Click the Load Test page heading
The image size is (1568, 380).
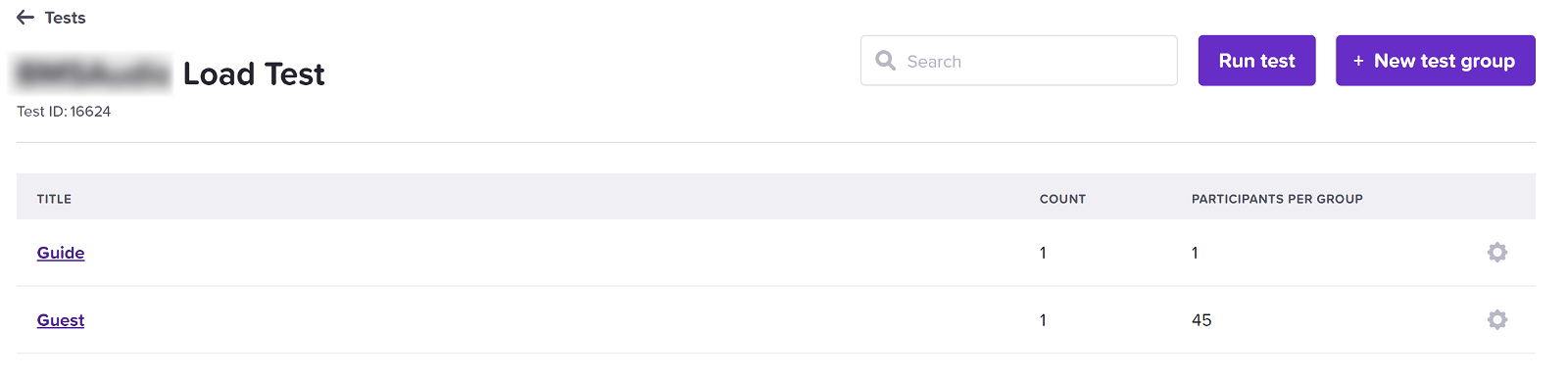click(x=254, y=74)
